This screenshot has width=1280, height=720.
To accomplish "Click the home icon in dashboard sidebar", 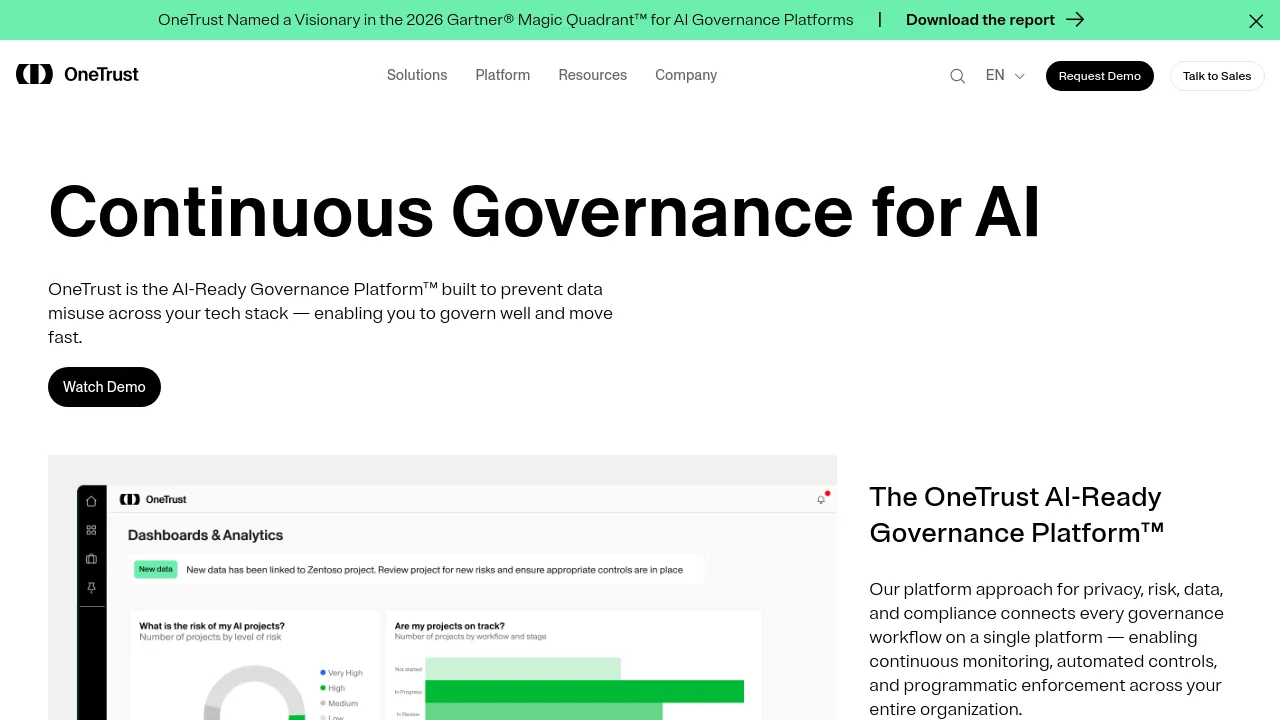I will (91, 501).
